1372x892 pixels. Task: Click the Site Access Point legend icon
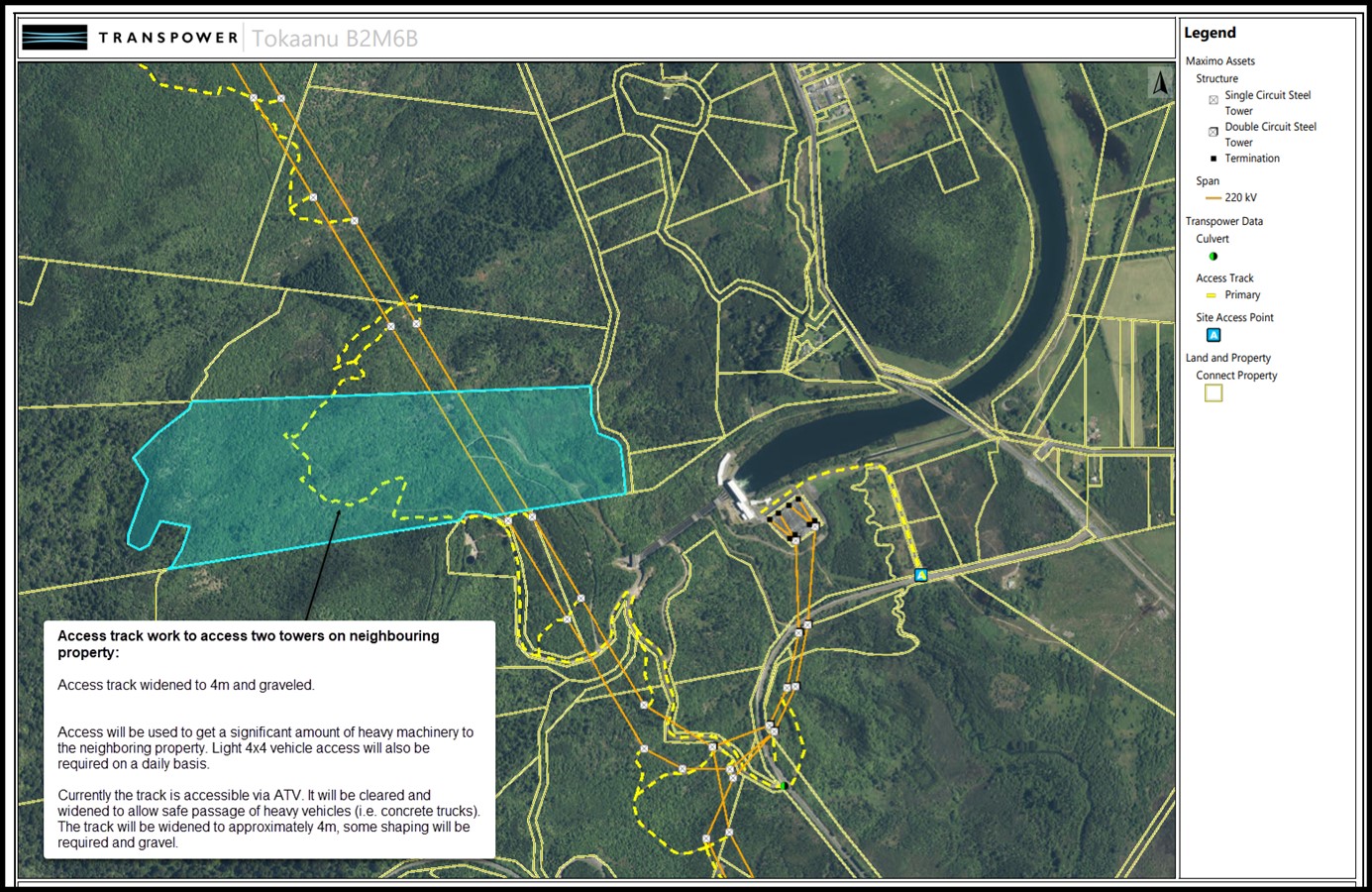point(1214,335)
